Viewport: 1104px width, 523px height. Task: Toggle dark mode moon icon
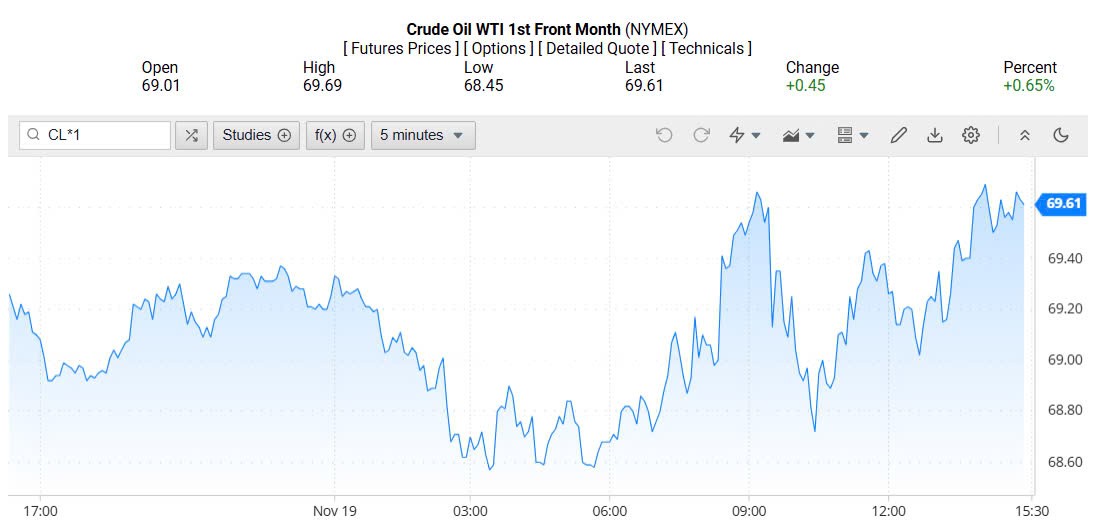coord(1061,135)
